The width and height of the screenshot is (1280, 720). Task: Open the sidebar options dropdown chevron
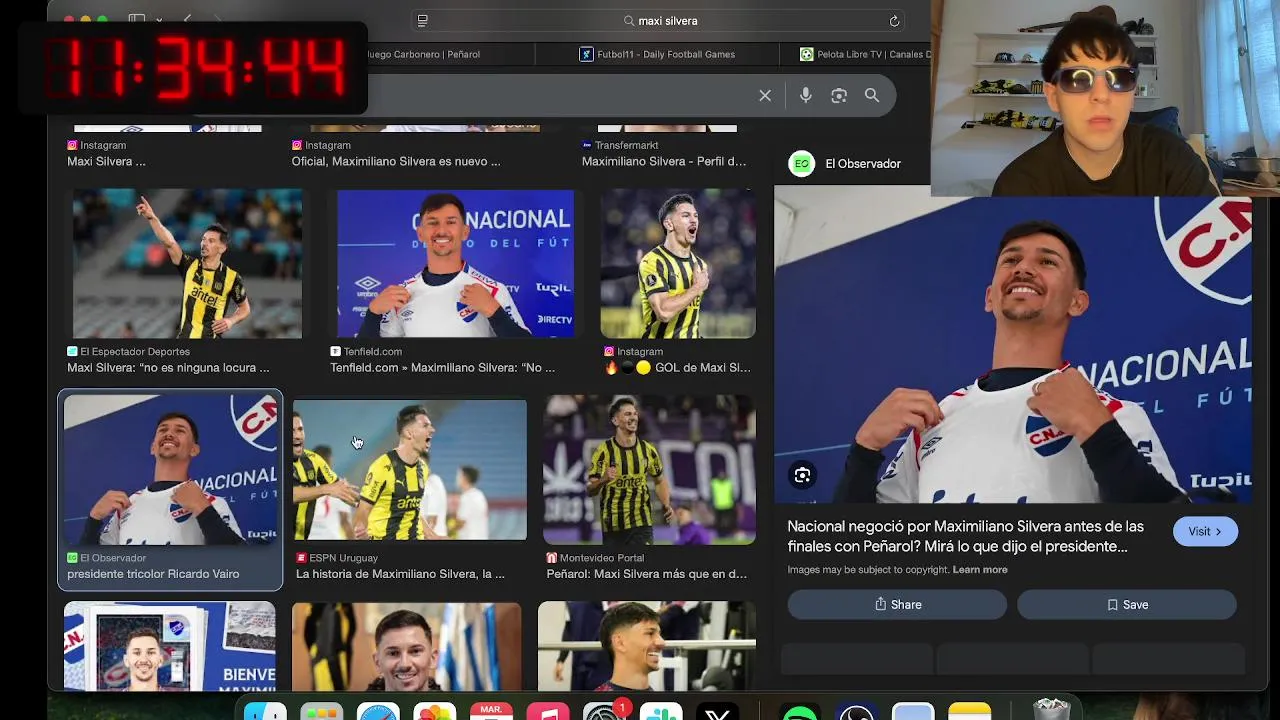click(159, 20)
